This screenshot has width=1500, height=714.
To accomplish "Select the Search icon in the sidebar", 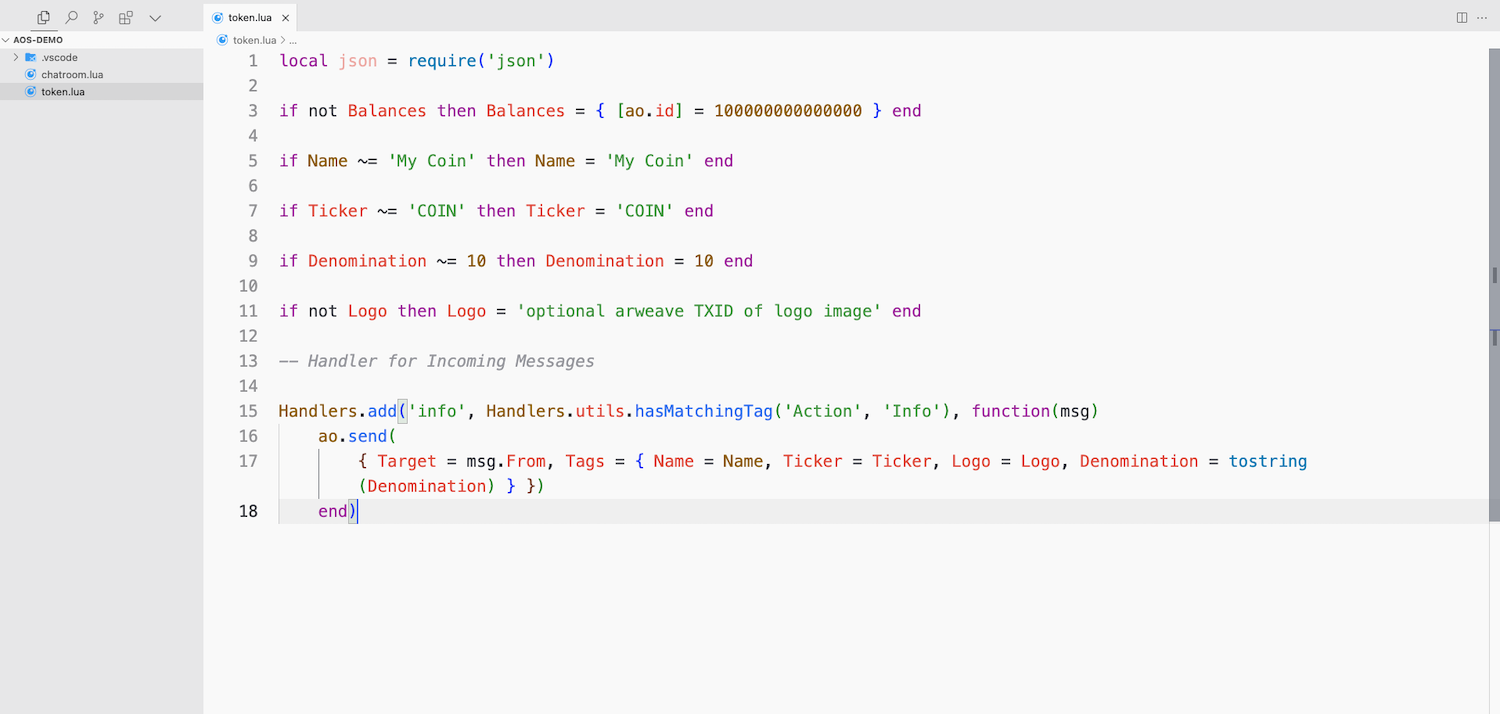I will (x=70, y=17).
